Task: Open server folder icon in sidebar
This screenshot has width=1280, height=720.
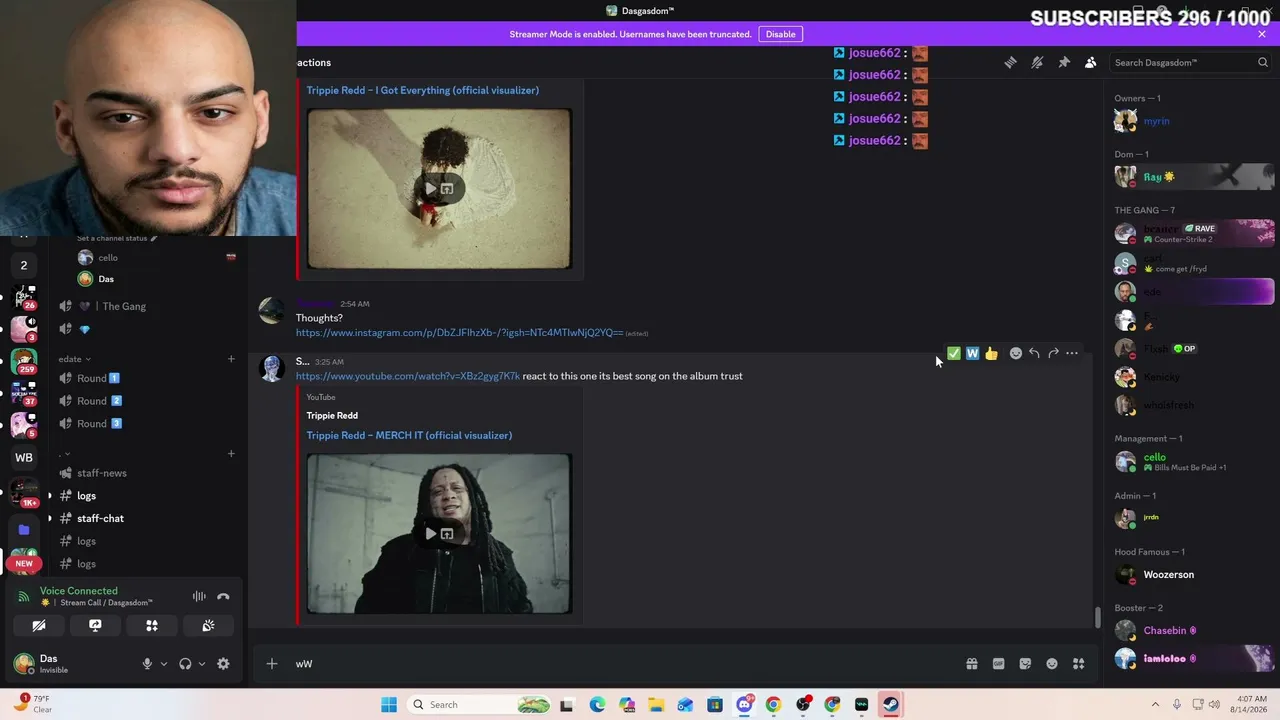Action: coord(24,529)
